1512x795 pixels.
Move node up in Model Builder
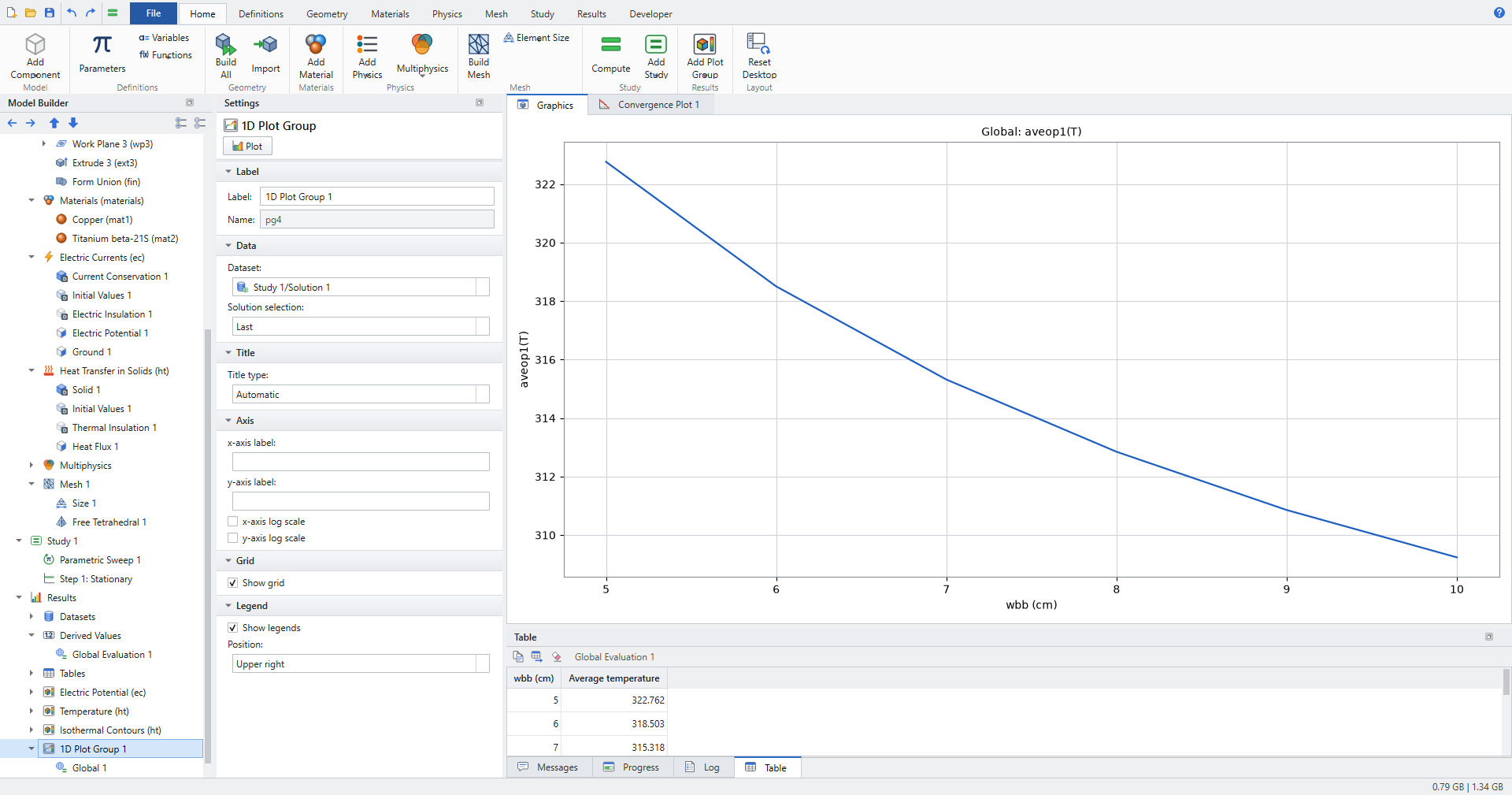54,123
